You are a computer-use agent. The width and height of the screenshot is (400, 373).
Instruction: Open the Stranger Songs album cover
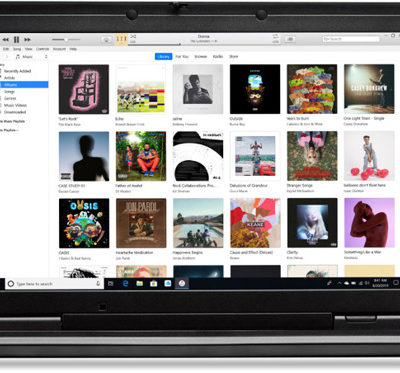(x=312, y=156)
